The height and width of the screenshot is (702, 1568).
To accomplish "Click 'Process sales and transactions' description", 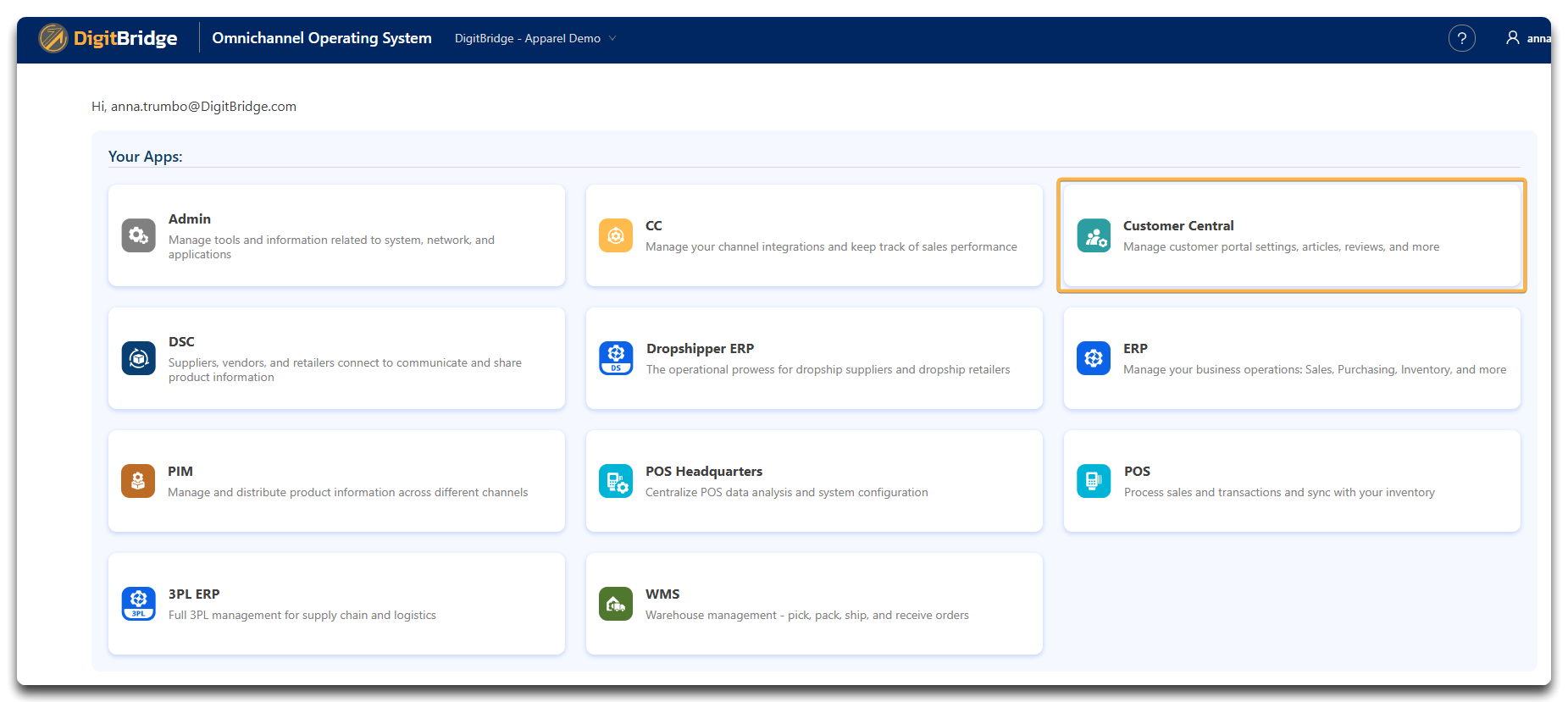I will tap(1279, 492).
